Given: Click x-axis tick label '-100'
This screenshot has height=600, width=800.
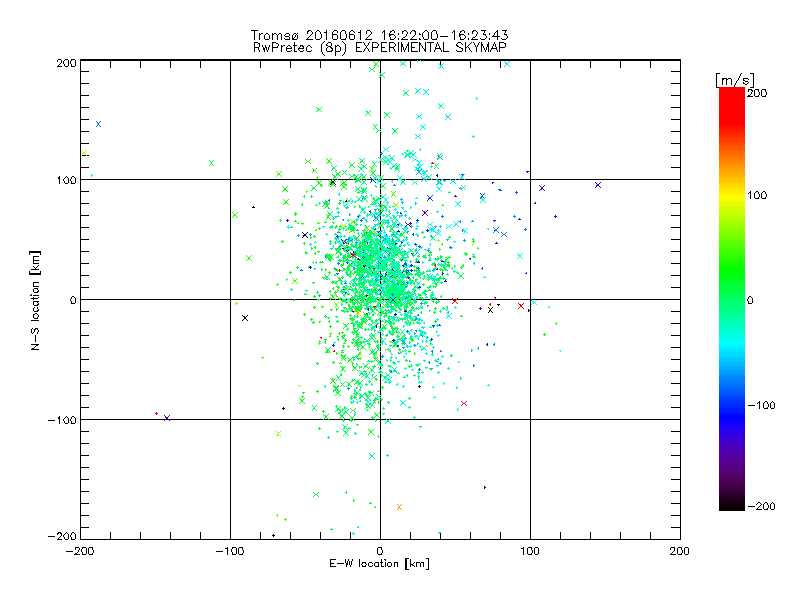Looking at the screenshot, I should tap(230, 551).
